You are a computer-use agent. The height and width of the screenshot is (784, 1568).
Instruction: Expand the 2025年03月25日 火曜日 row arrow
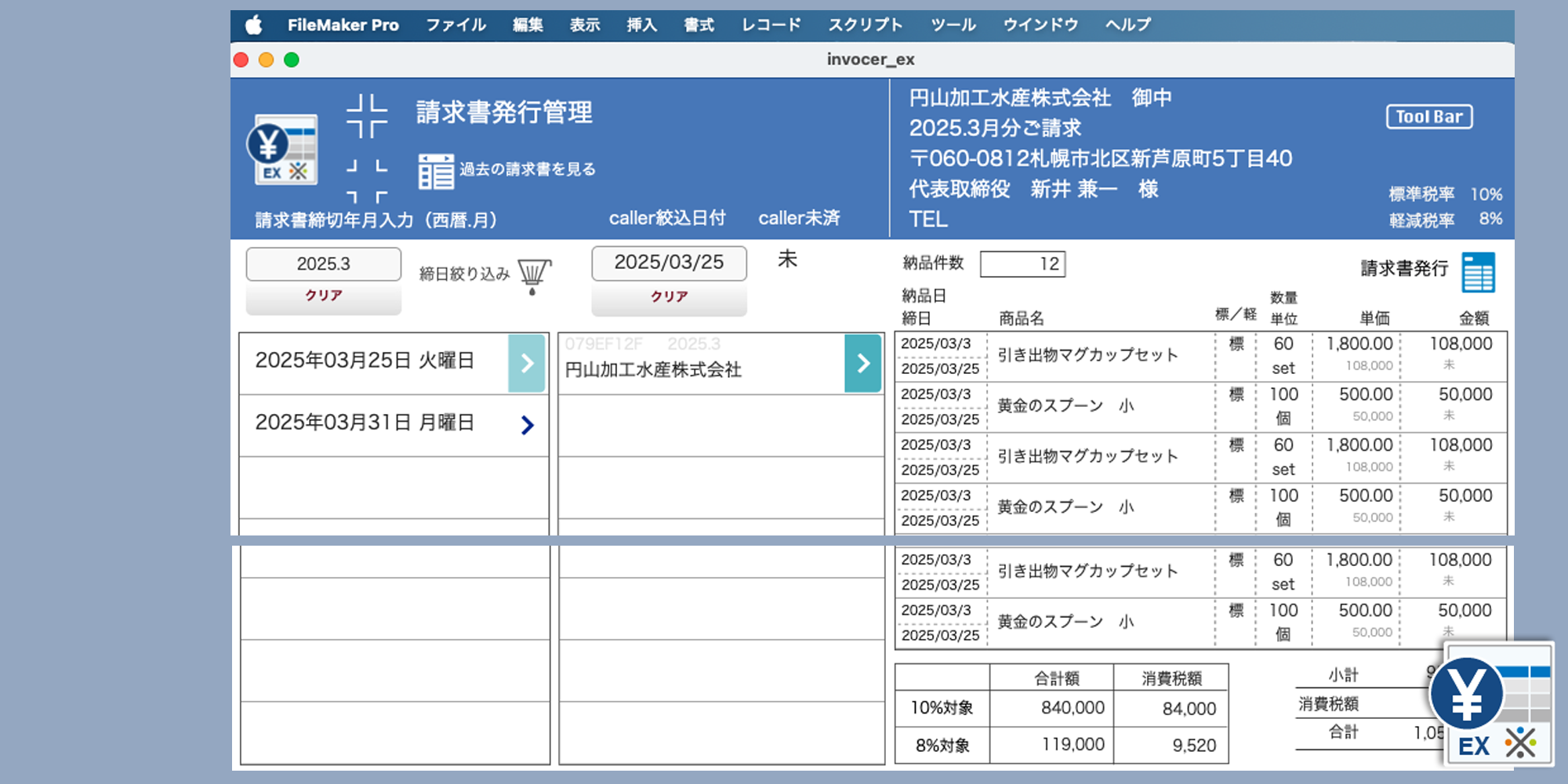[527, 363]
